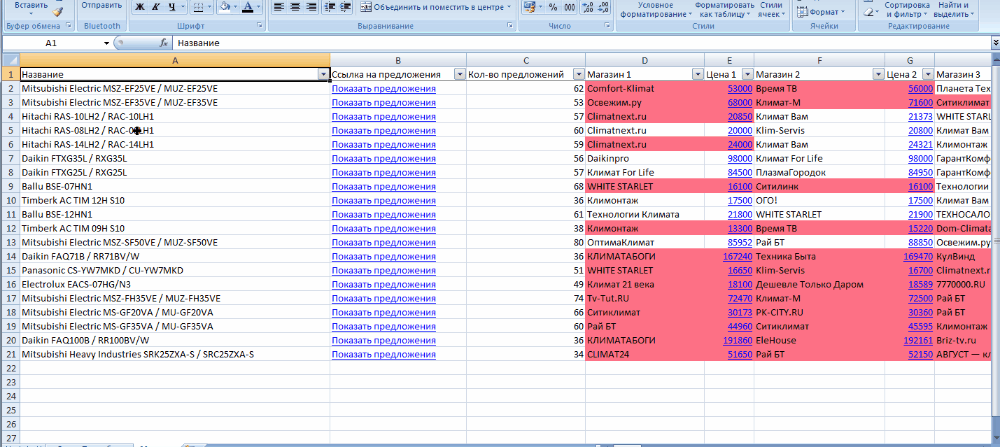This screenshot has height=447, width=1000.
Task: Increase indent in cell
Action: (345, 8)
